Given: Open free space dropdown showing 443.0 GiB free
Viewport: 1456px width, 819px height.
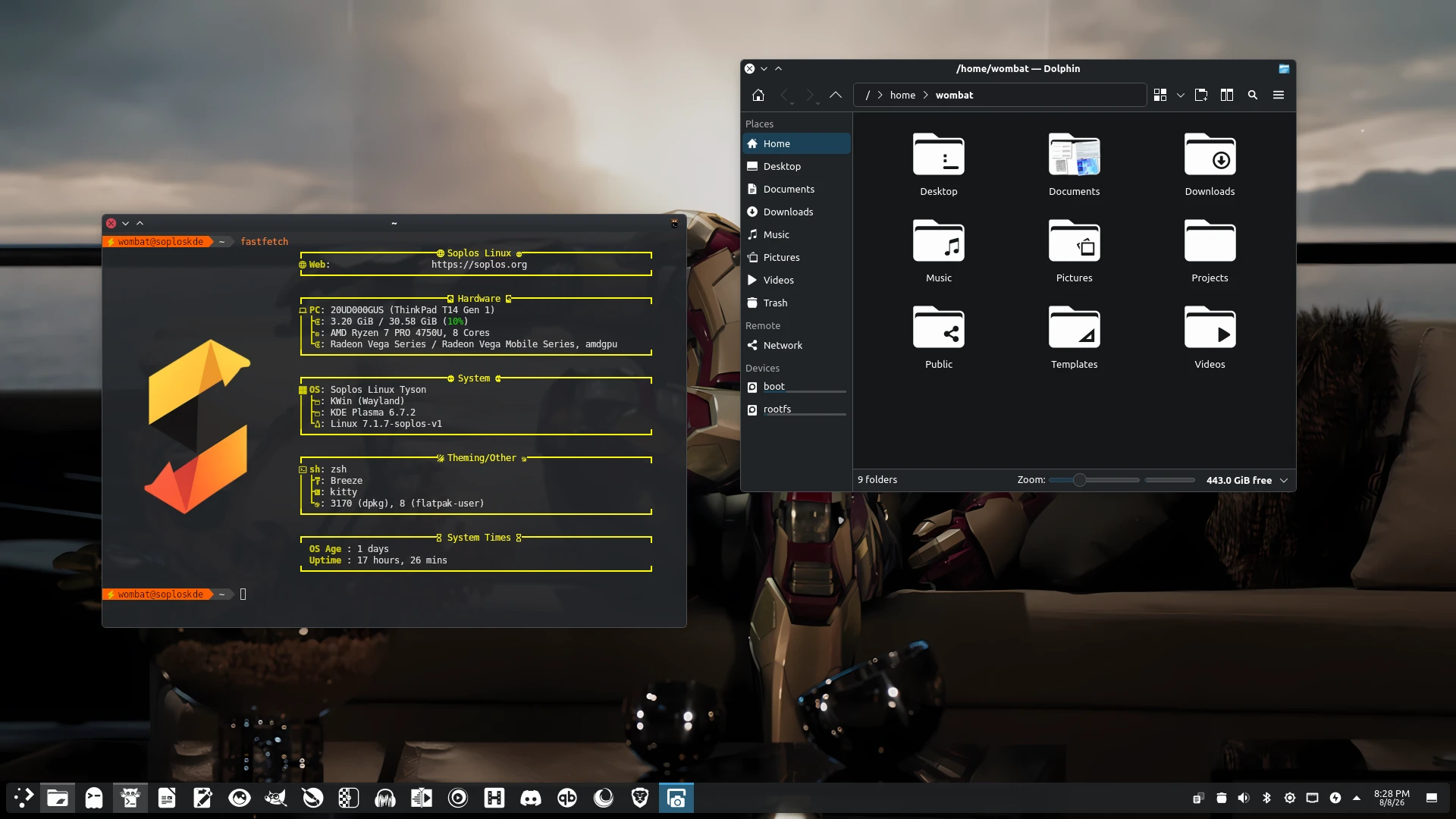Looking at the screenshot, I should [x=1247, y=480].
